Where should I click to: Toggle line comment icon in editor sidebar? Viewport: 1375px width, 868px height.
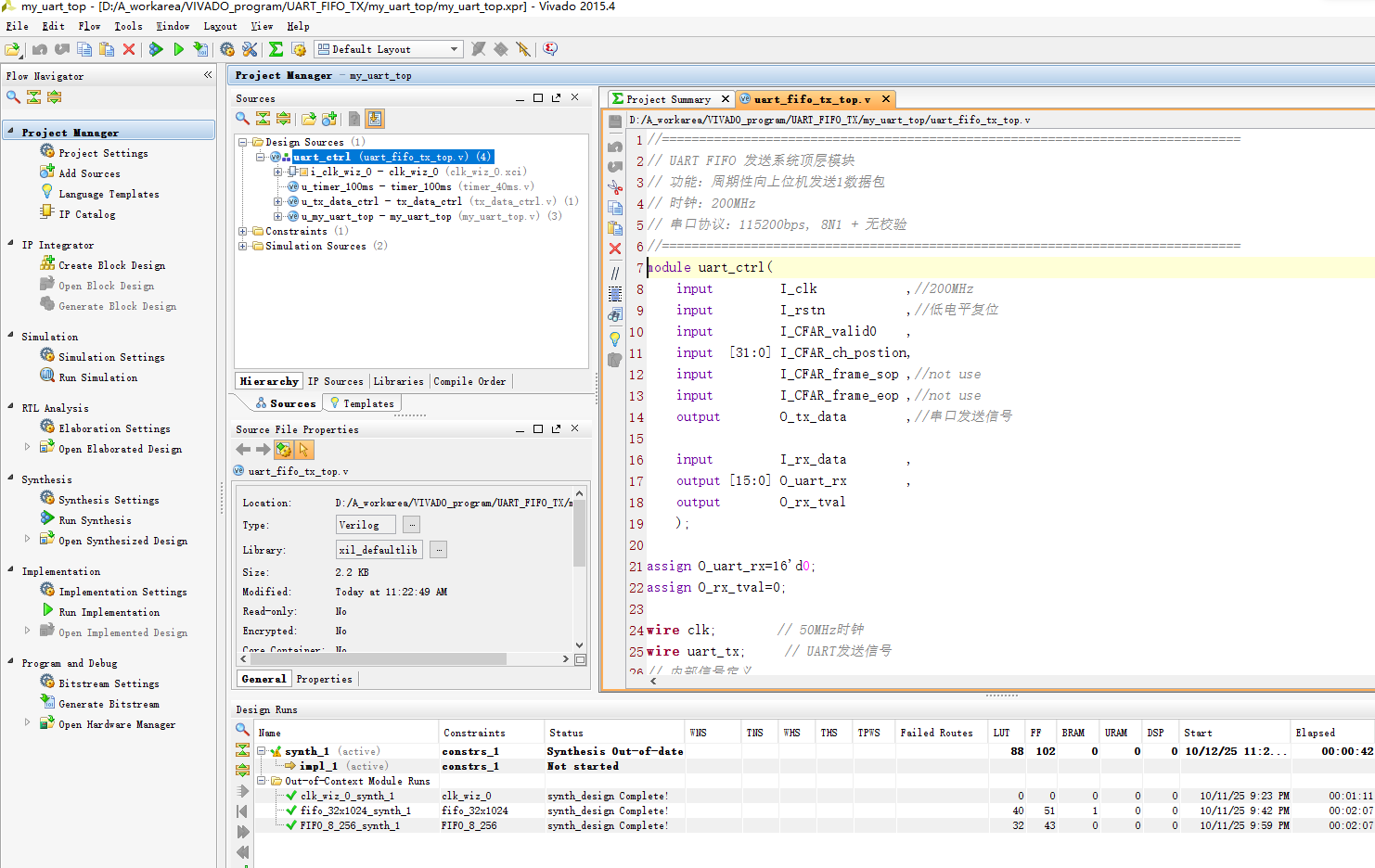click(x=614, y=273)
